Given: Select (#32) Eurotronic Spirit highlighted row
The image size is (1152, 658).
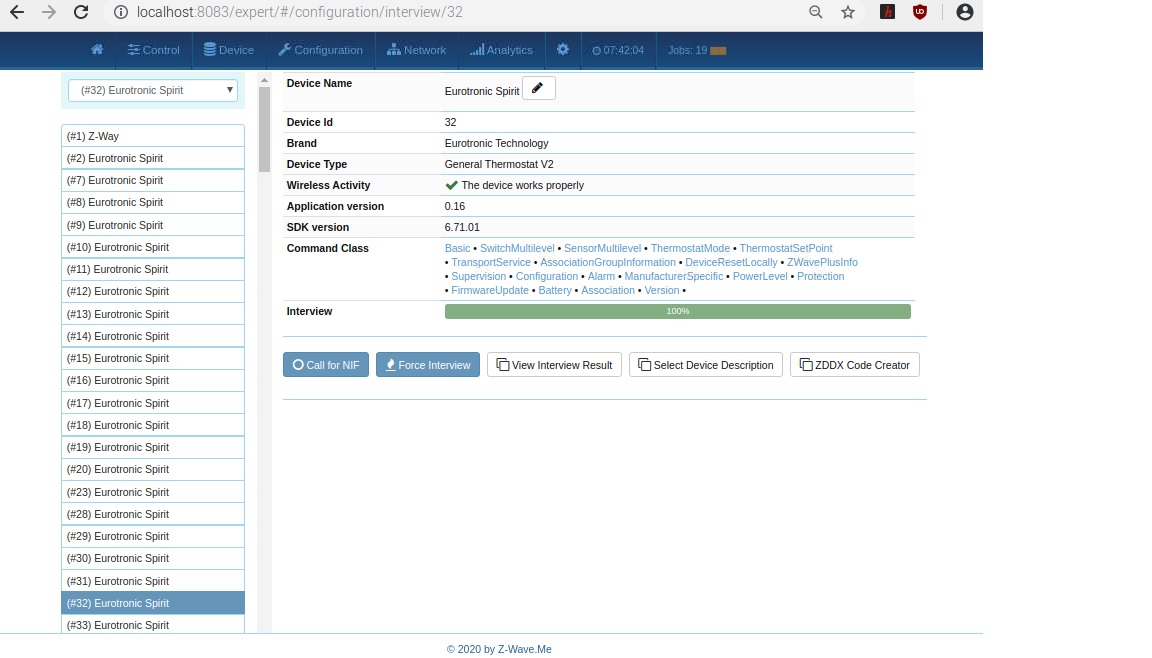Looking at the screenshot, I should point(153,602).
